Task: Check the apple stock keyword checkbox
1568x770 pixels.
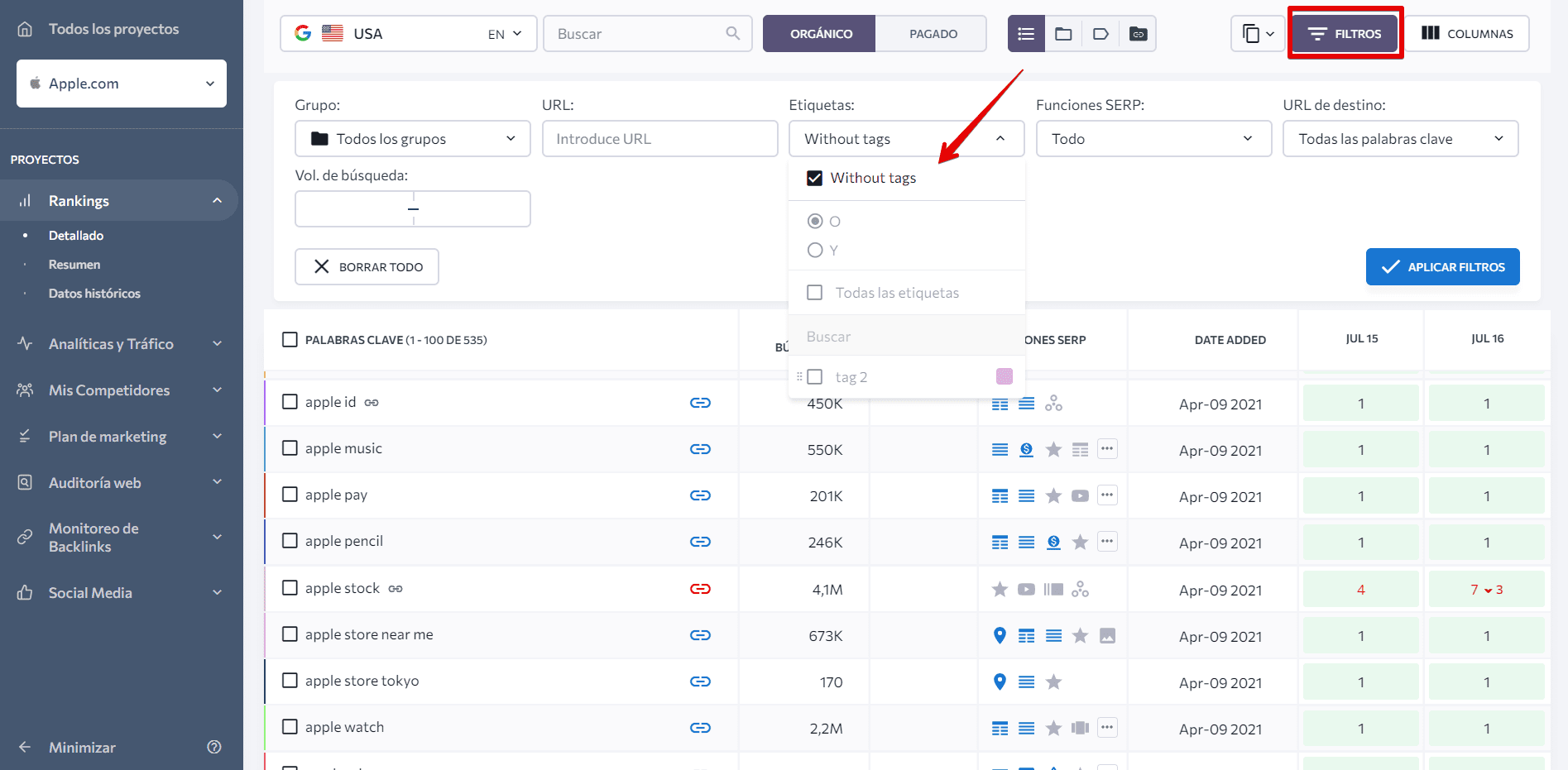Action: coord(290,588)
